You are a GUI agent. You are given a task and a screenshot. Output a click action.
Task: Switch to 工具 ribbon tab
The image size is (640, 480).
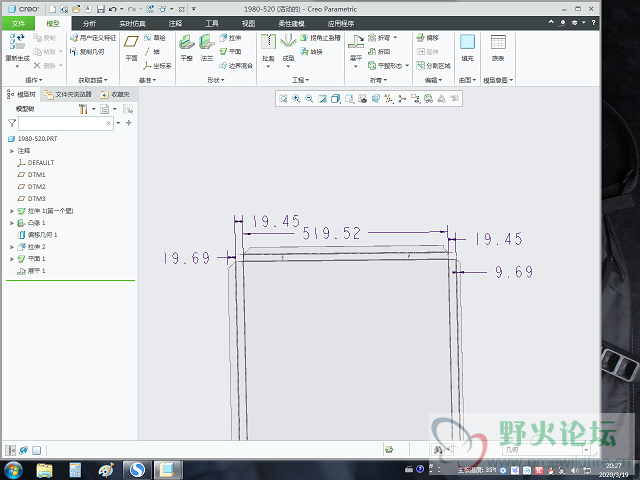click(x=212, y=24)
